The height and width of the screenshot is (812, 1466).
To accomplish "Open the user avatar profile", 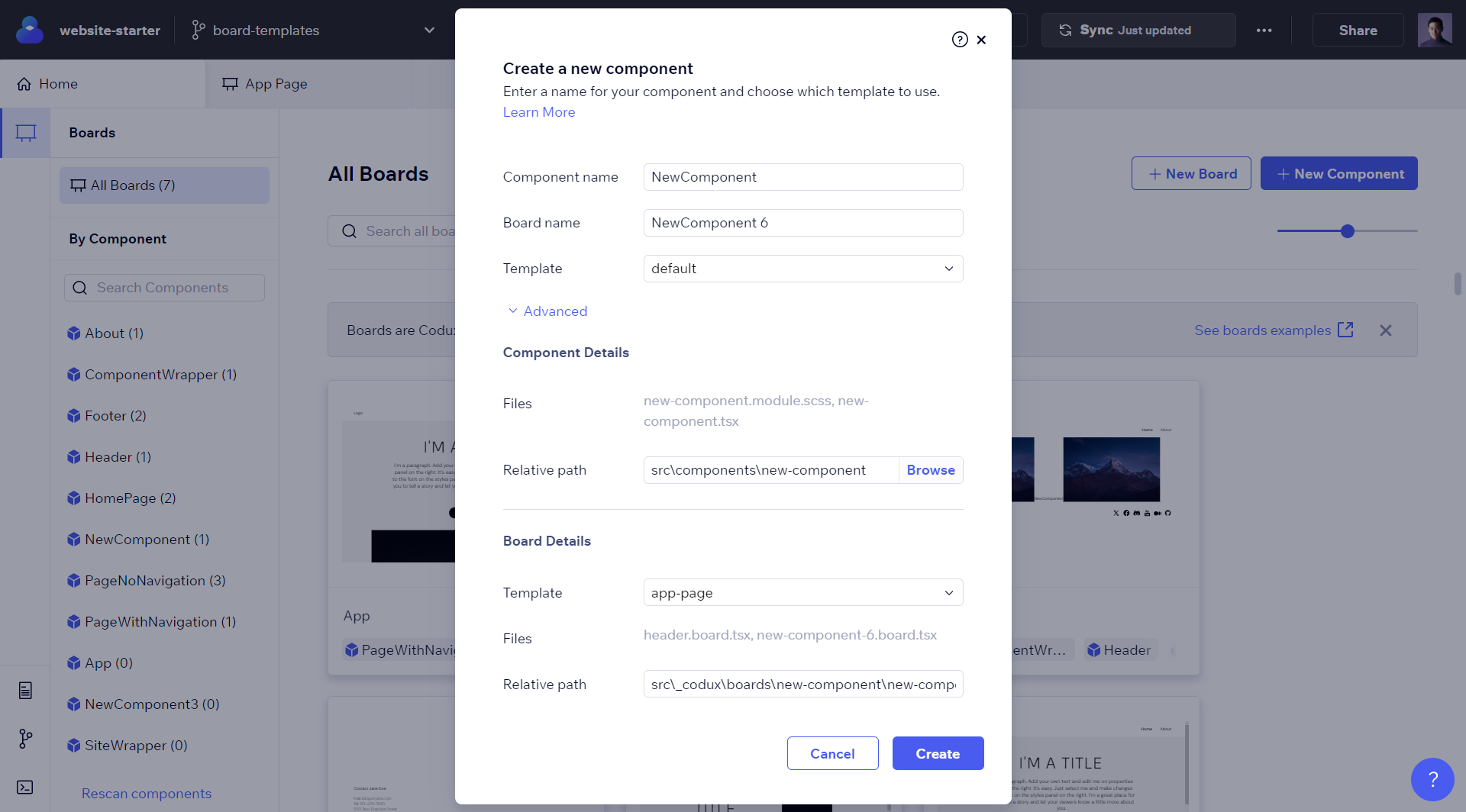I will [1435, 30].
